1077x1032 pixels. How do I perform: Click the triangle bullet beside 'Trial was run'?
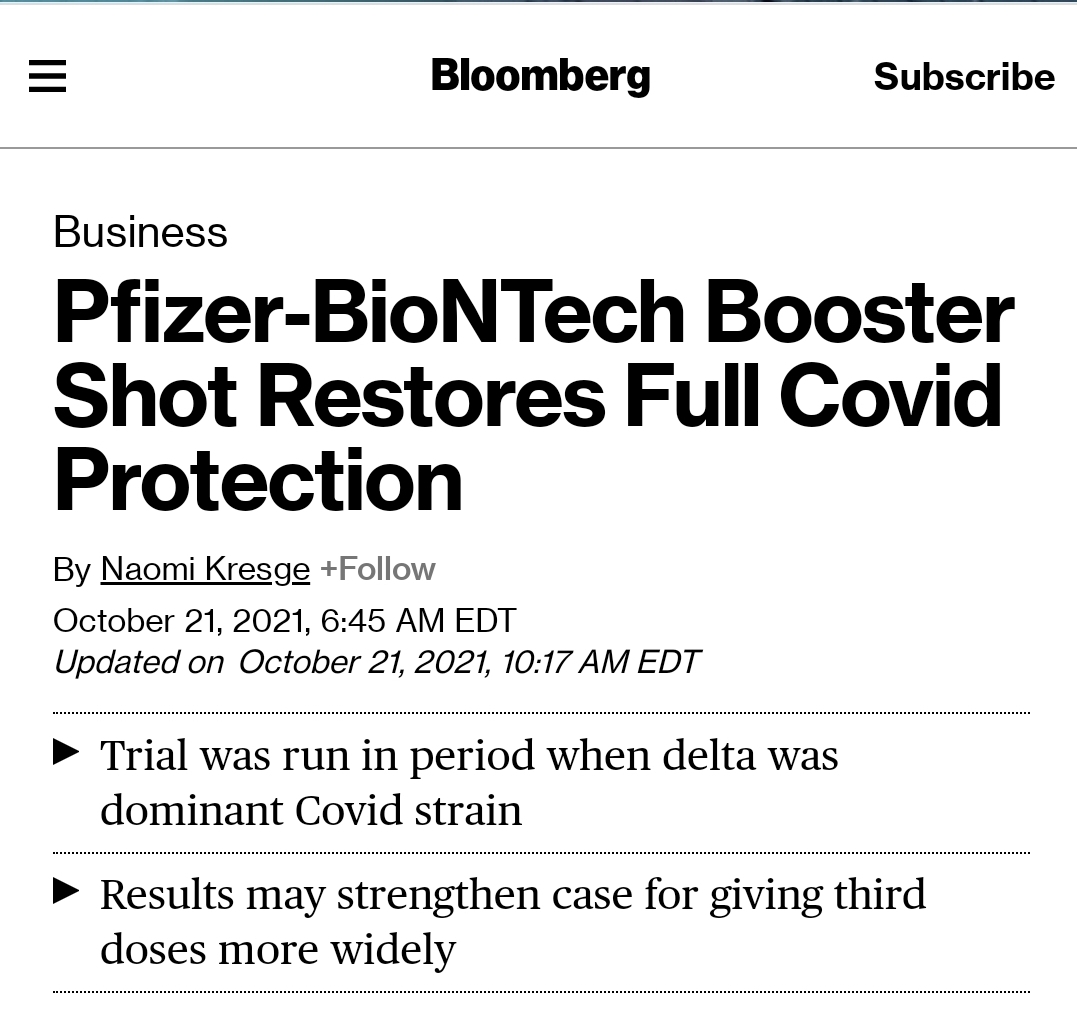[x=66, y=752]
